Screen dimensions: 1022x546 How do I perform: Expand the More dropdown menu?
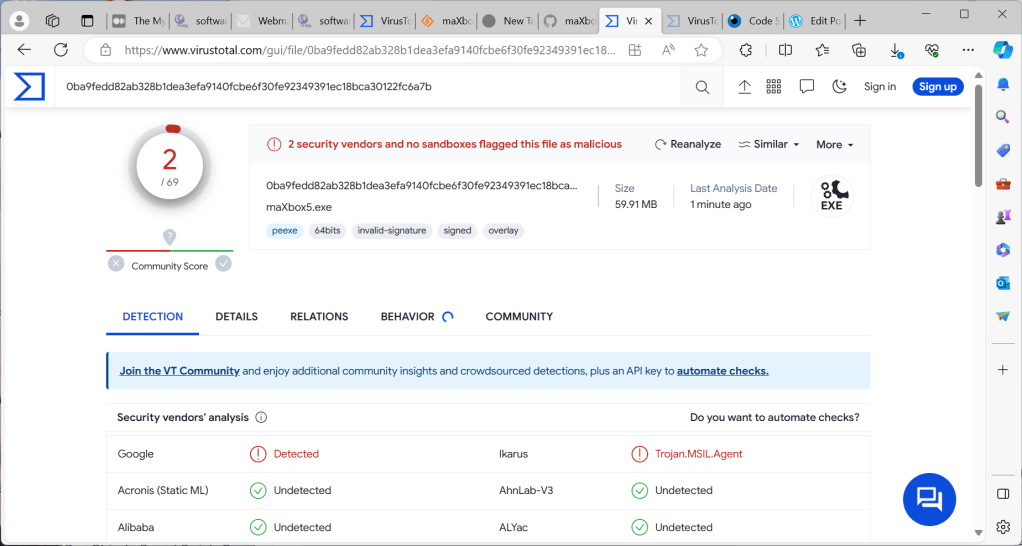[x=834, y=144]
